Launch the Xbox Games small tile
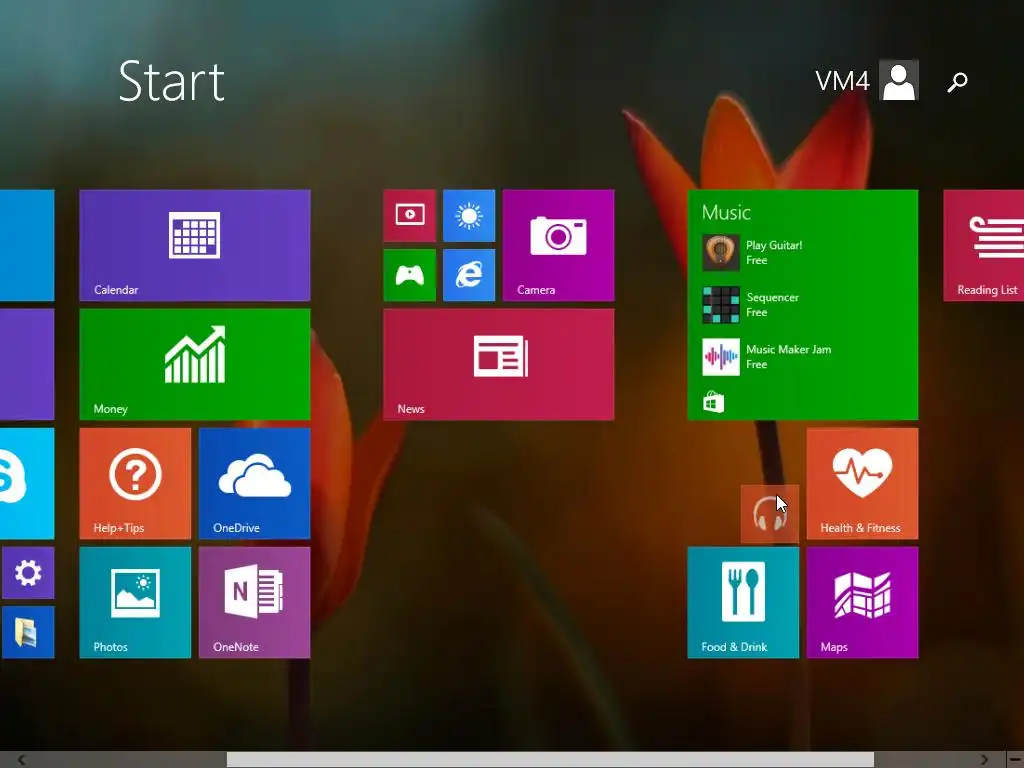The height and width of the screenshot is (768, 1024). tap(409, 275)
